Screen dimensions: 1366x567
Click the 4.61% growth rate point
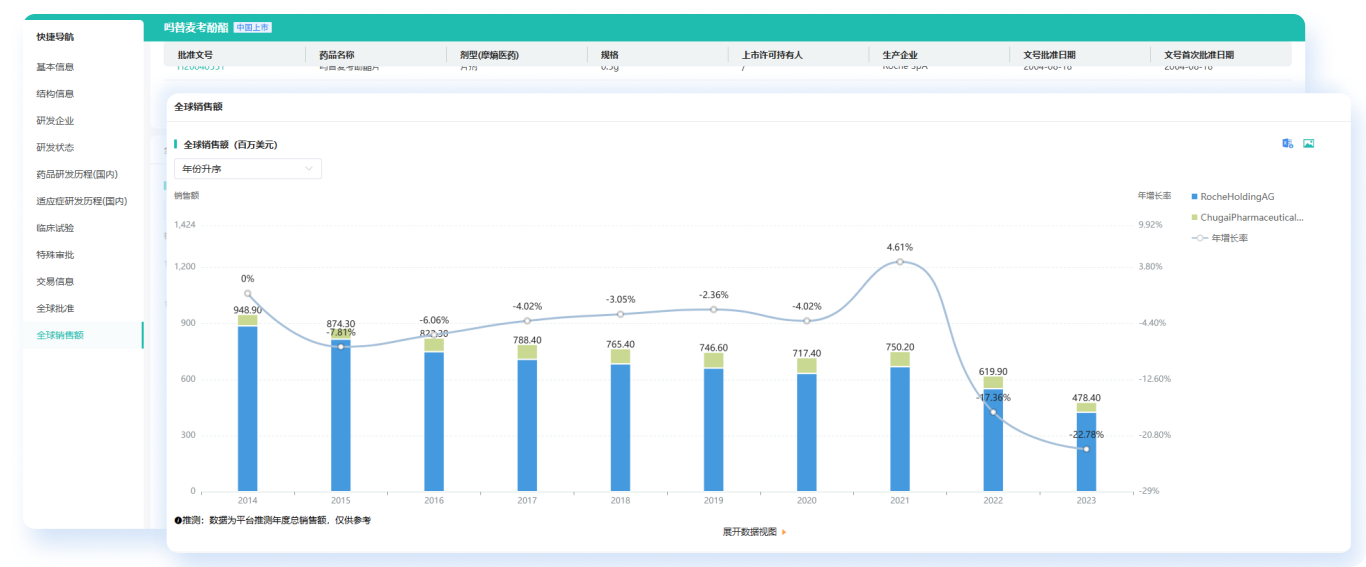point(900,262)
